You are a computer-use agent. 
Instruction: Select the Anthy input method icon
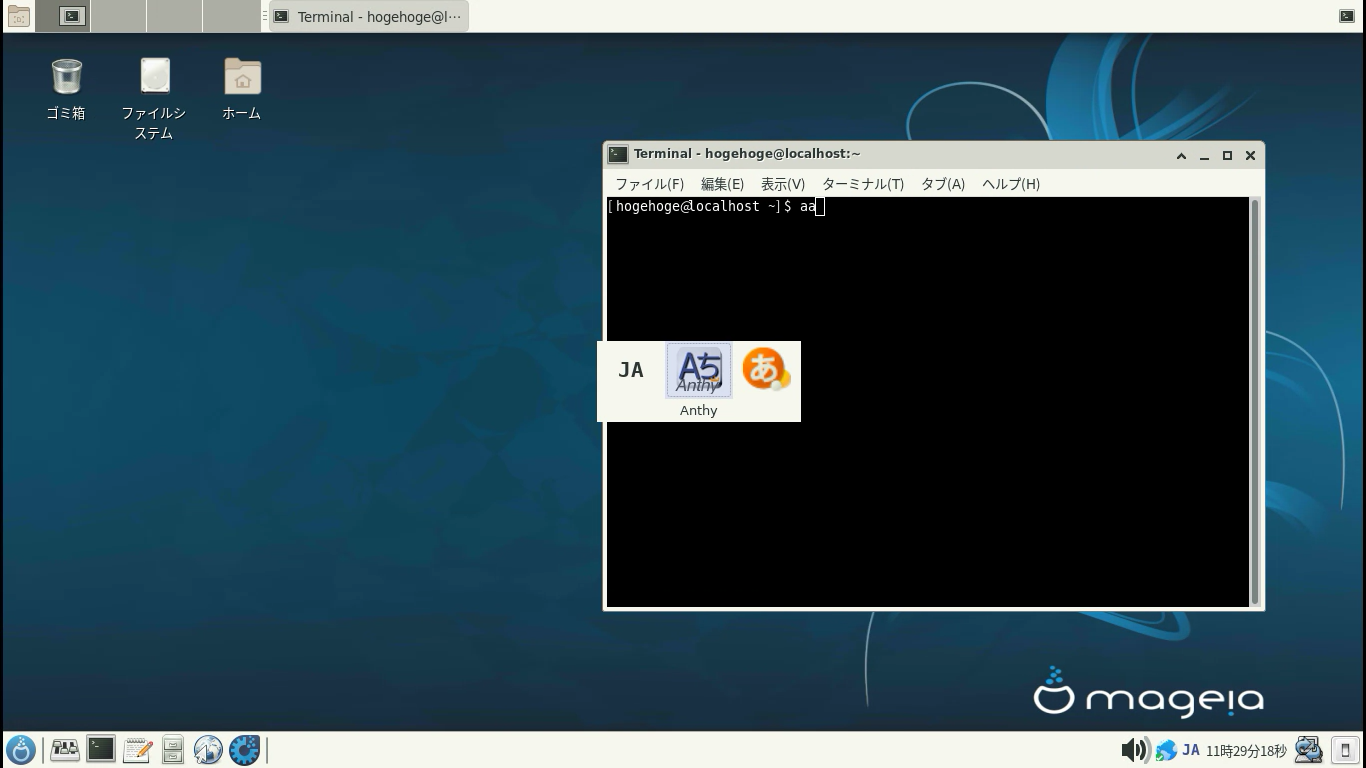click(x=699, y=370)
